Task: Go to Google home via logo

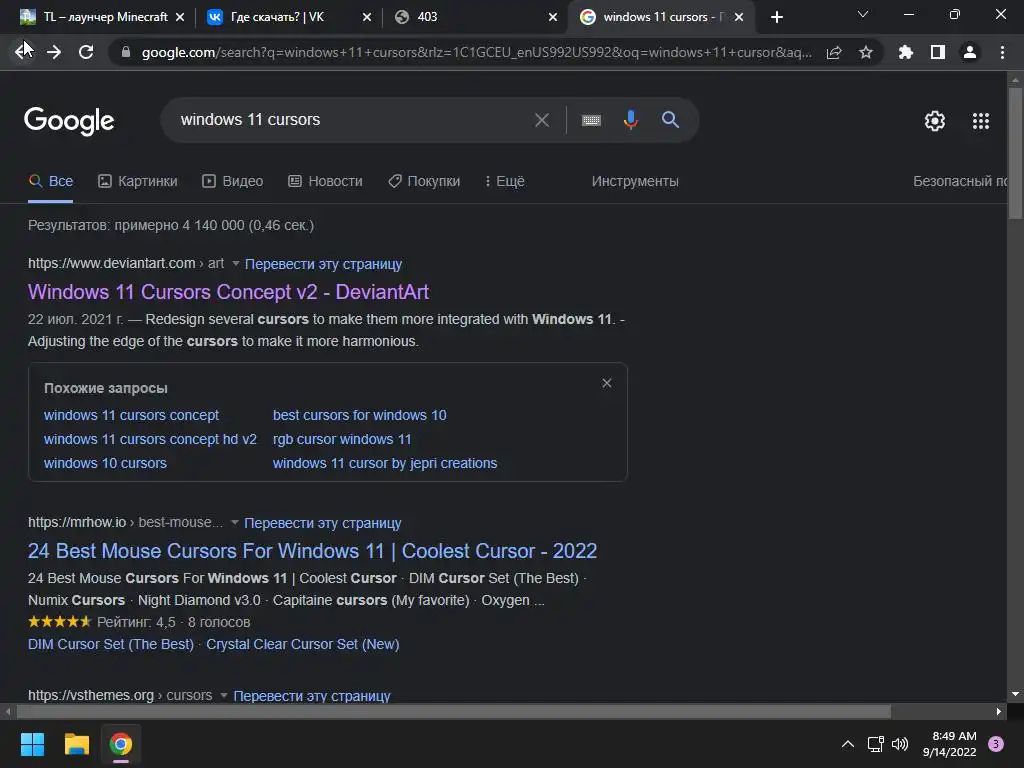Action: tap(69, 121)
